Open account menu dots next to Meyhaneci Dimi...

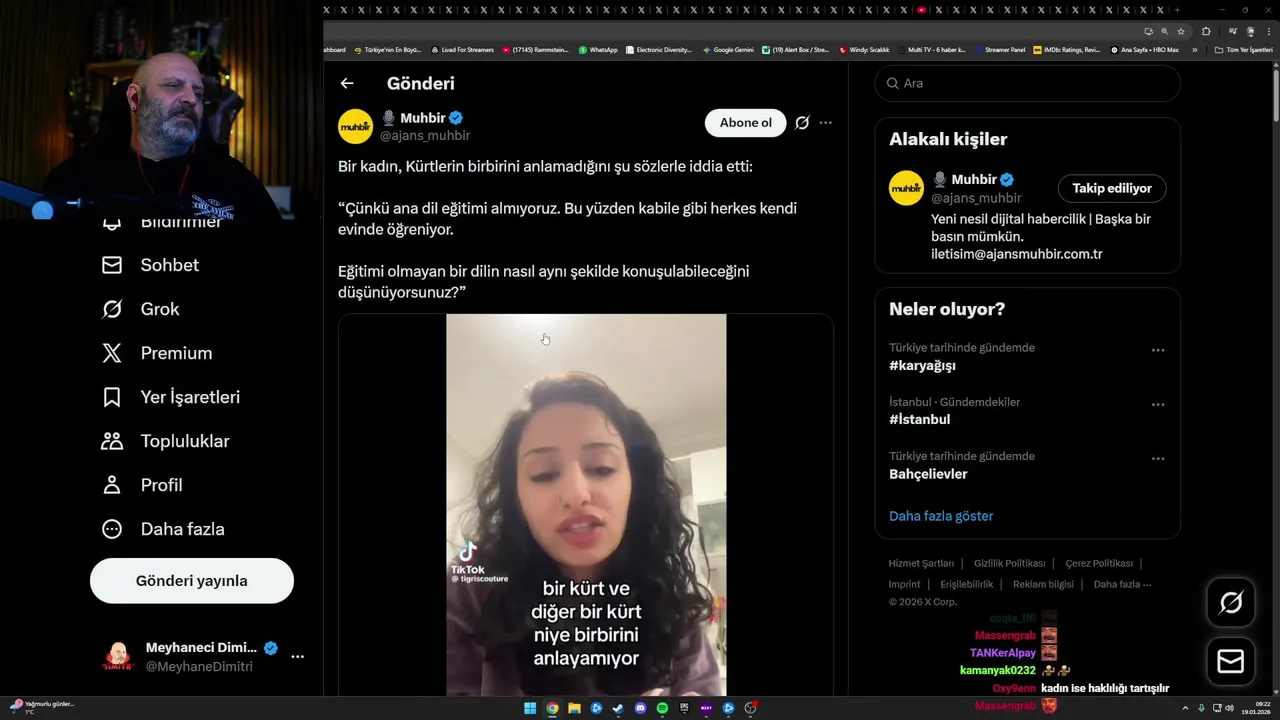297,657
